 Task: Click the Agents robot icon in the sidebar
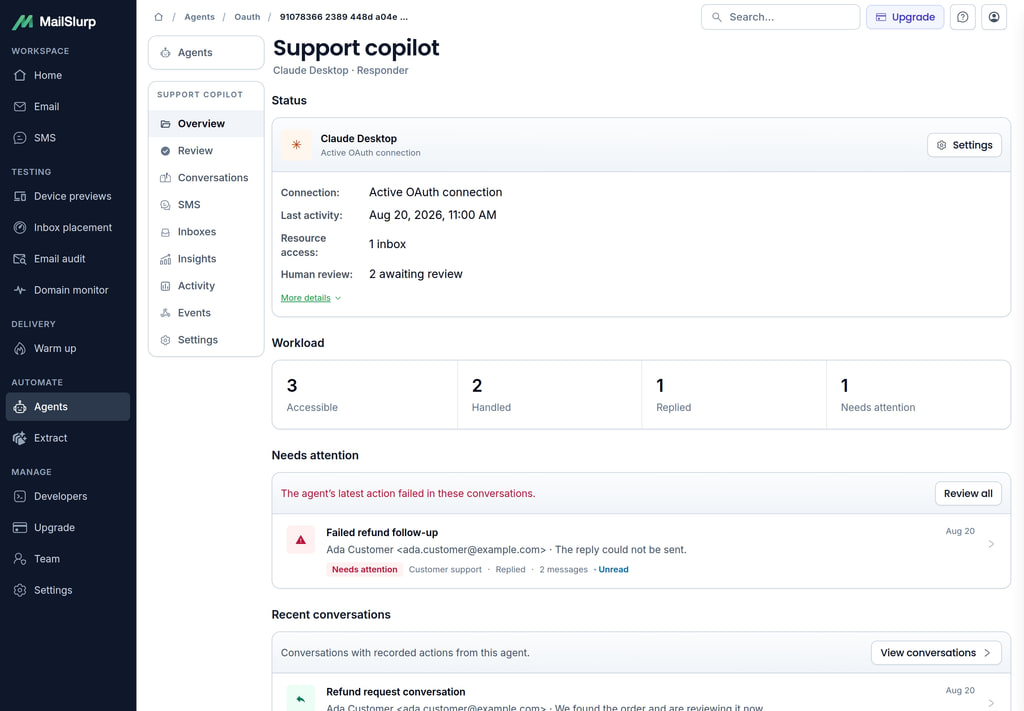pyautogui.click(x=20, y=407)
